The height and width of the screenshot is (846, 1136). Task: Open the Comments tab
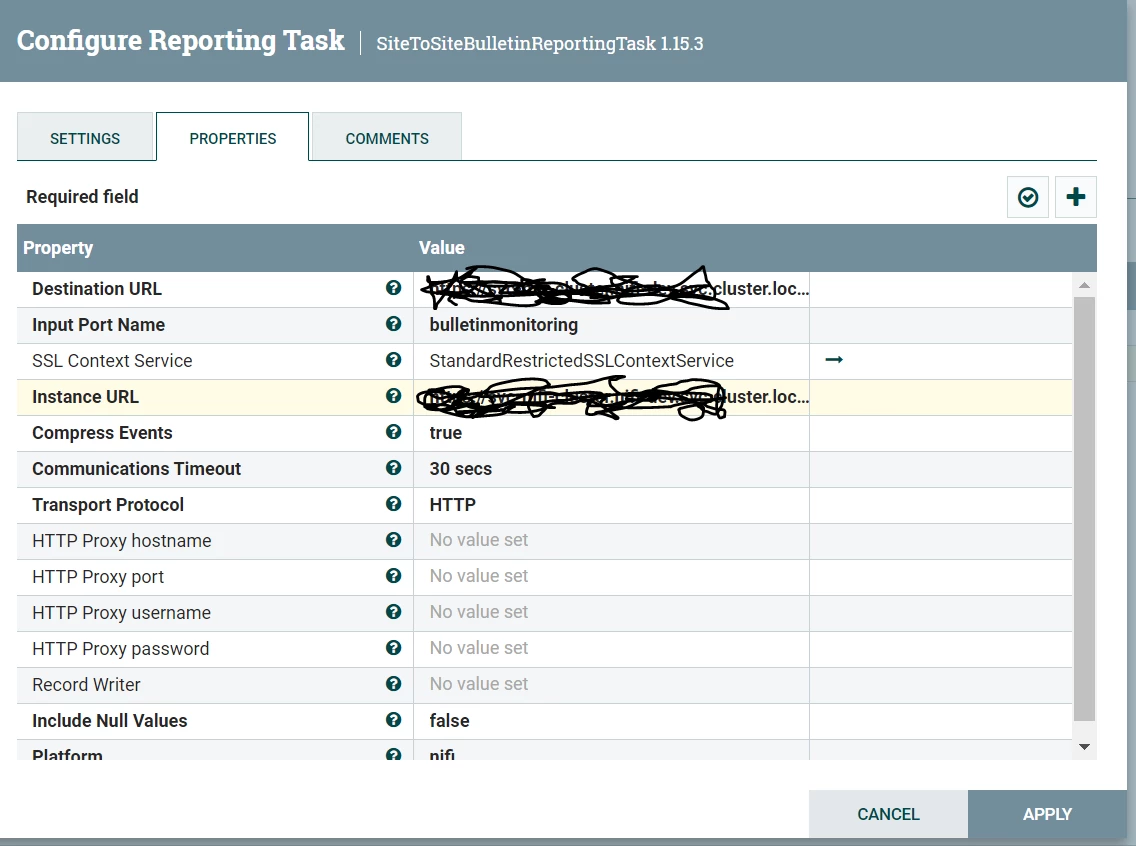click(x=387, y=138)
